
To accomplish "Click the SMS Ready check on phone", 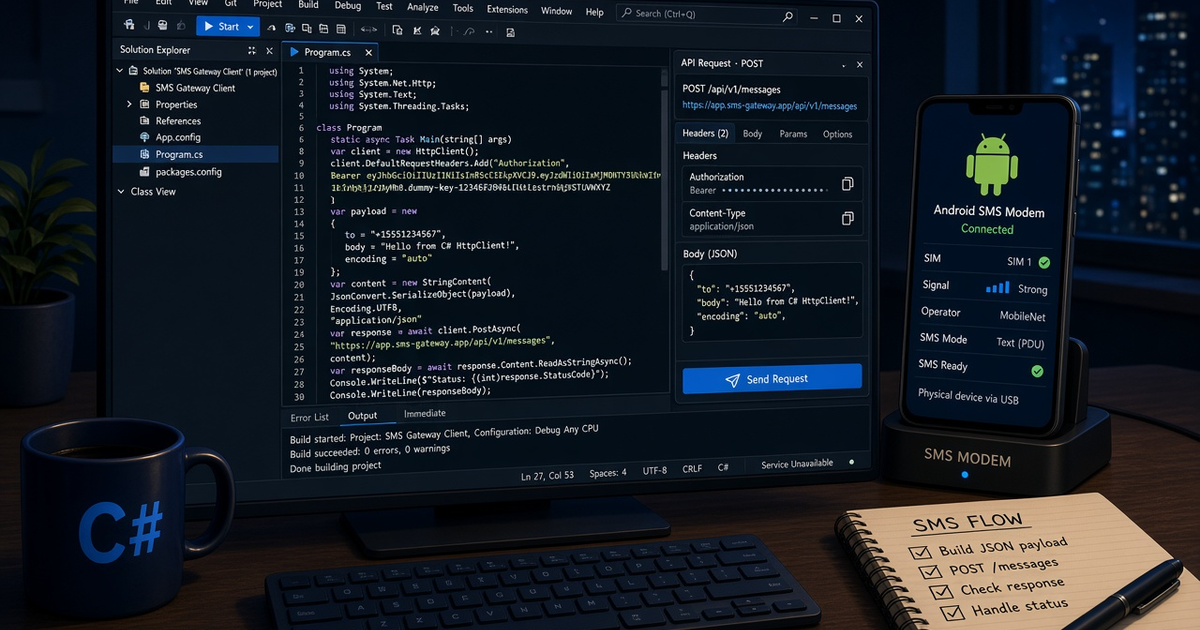I will point(1037,371).
